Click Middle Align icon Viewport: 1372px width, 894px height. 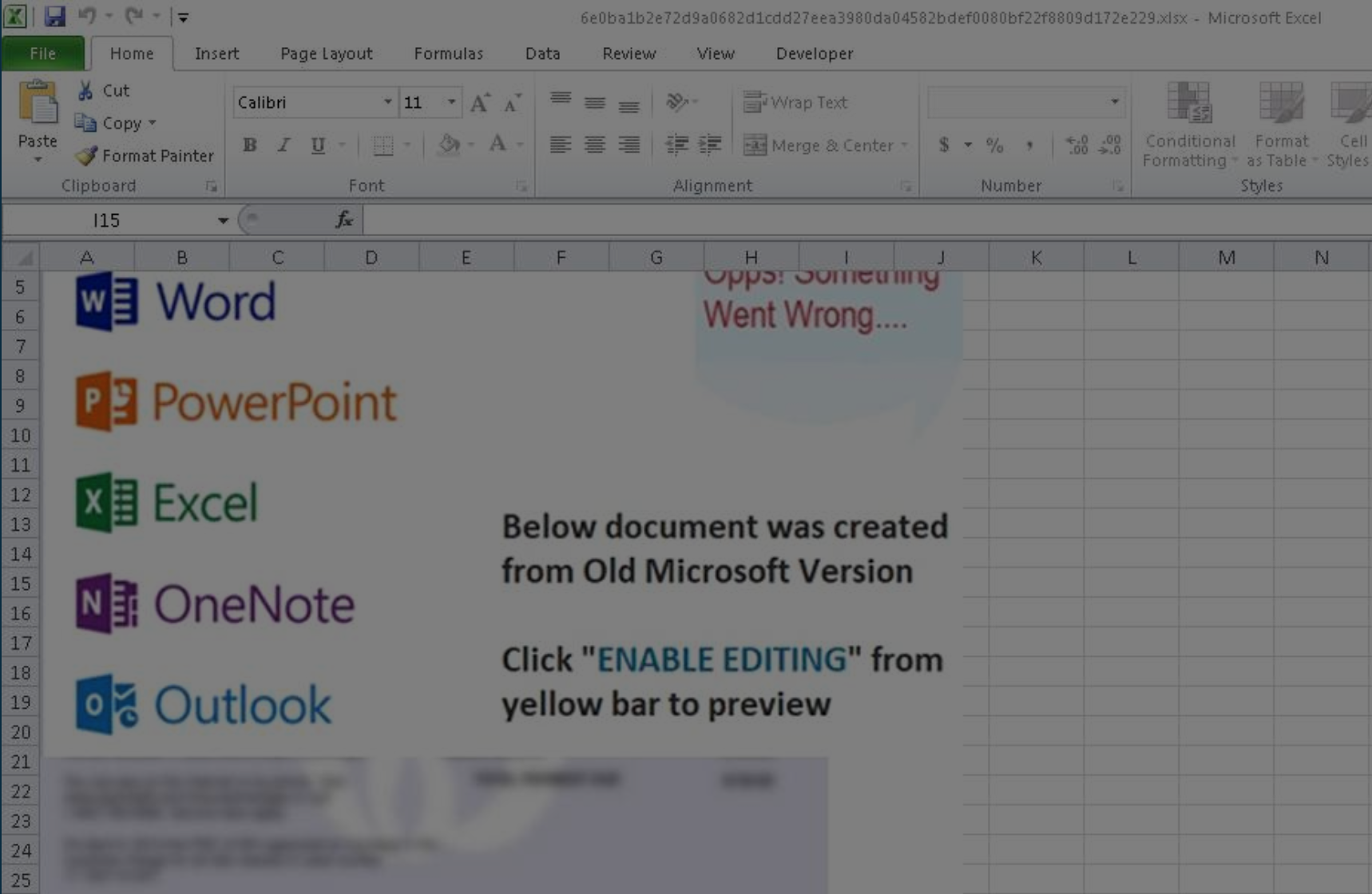point(595,101)
